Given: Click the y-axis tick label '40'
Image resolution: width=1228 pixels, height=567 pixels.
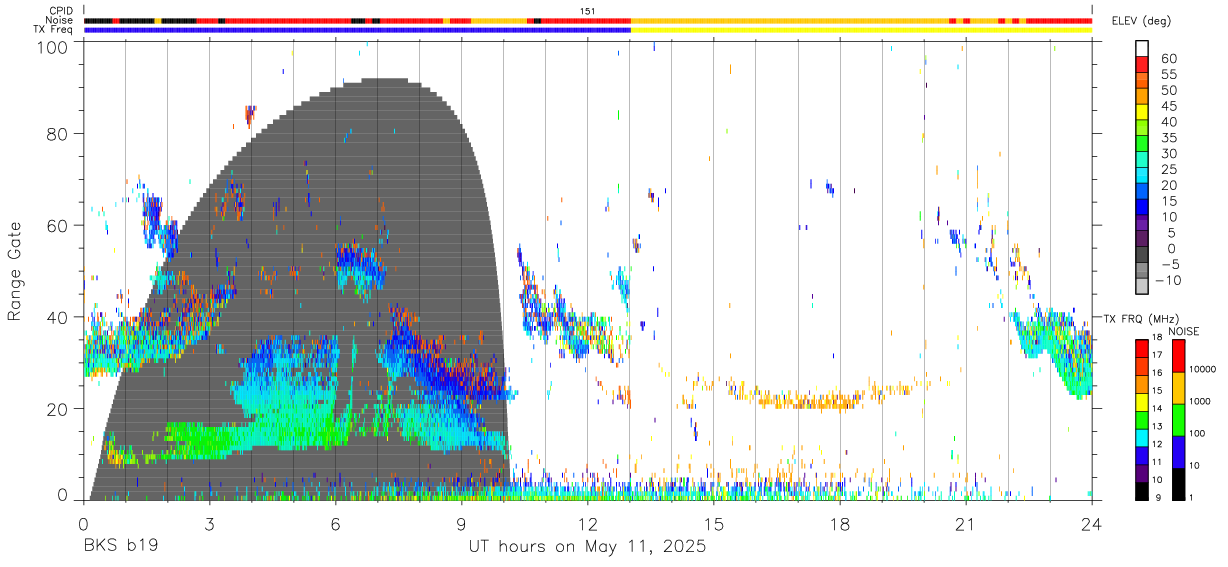Looking at the screenshot, I should tap(58, 317).
